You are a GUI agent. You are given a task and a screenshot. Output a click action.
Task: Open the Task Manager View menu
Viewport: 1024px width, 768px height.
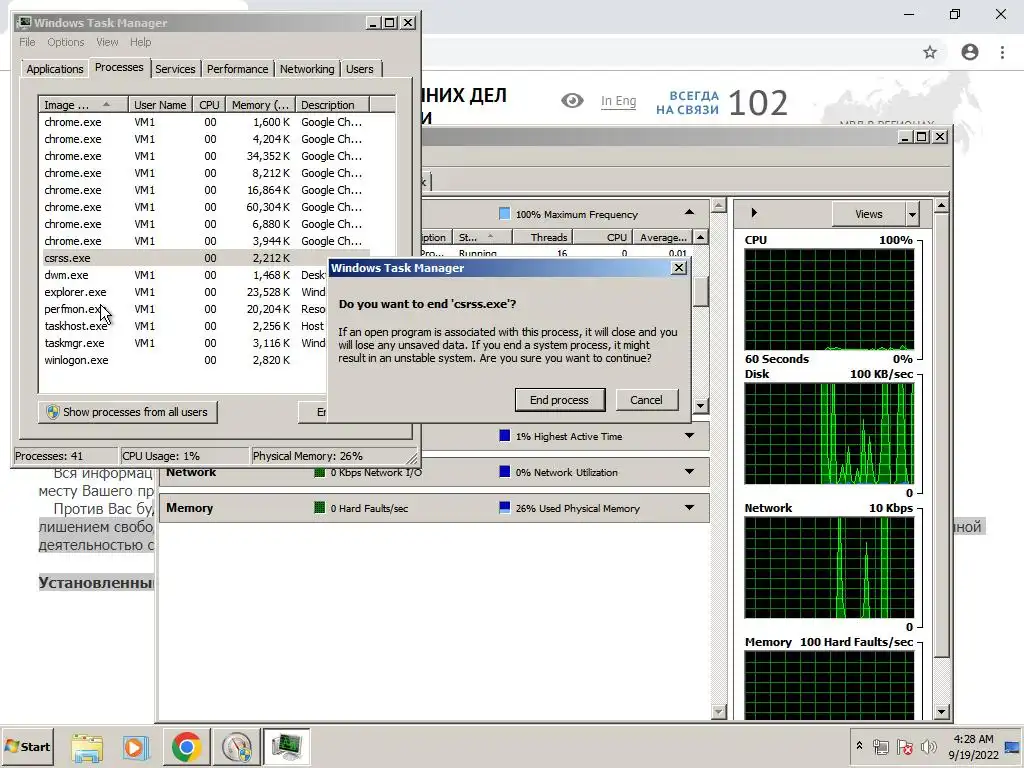pyautogui.click(x=107, y=42)
